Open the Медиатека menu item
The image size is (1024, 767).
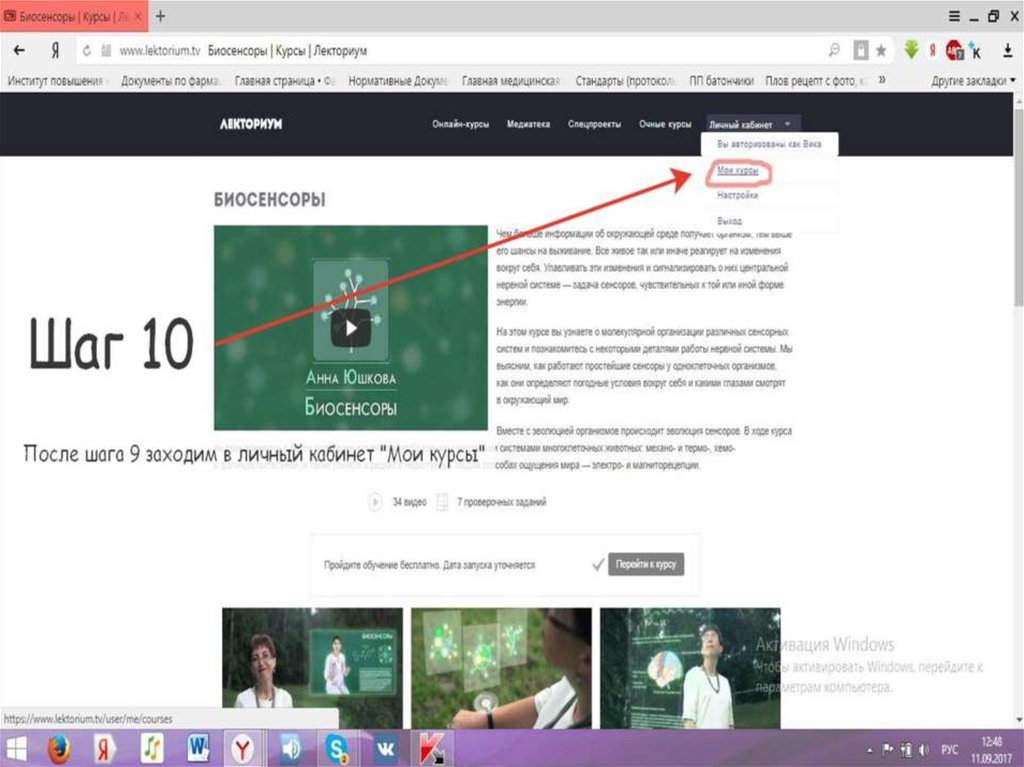pyautogui.click(x=528, y=124)
